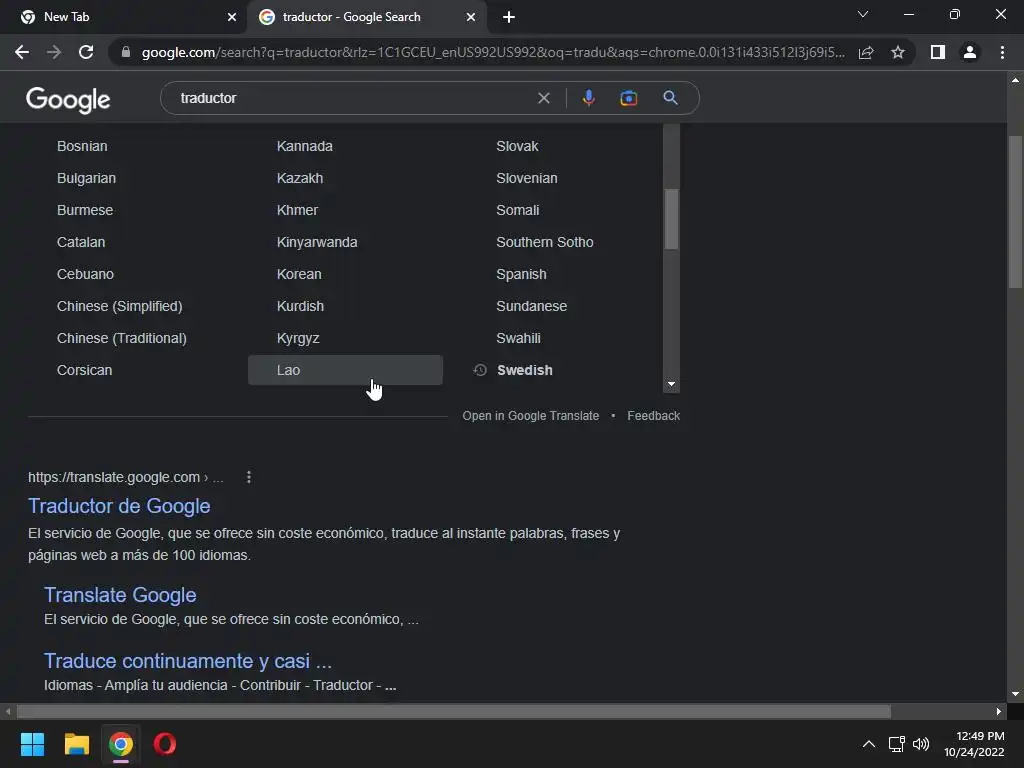Start voice search with the microphone icon
Screen dimensions: 1024x768
(588, 98)
